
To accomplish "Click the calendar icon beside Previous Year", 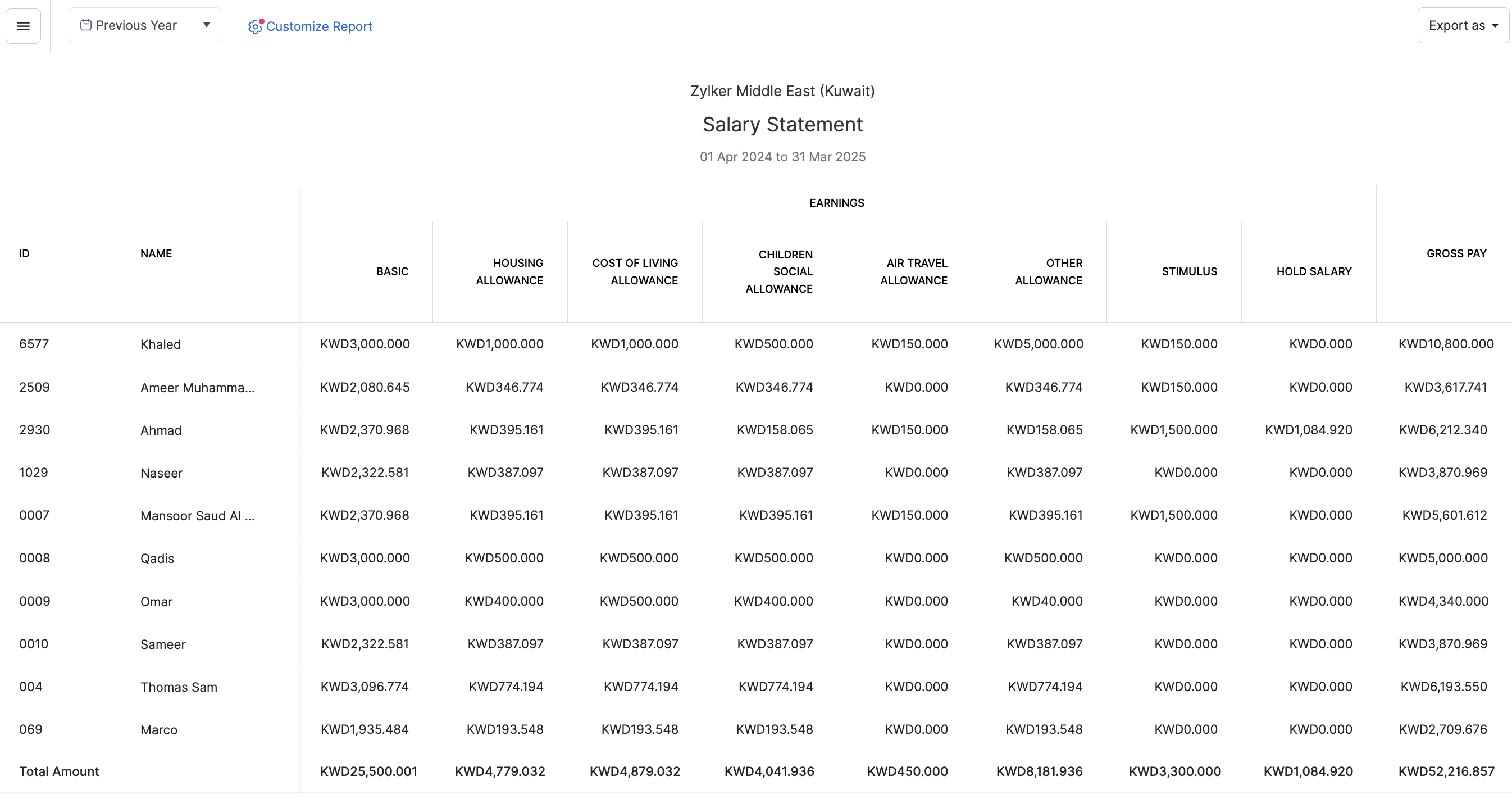I will (86, 25).
